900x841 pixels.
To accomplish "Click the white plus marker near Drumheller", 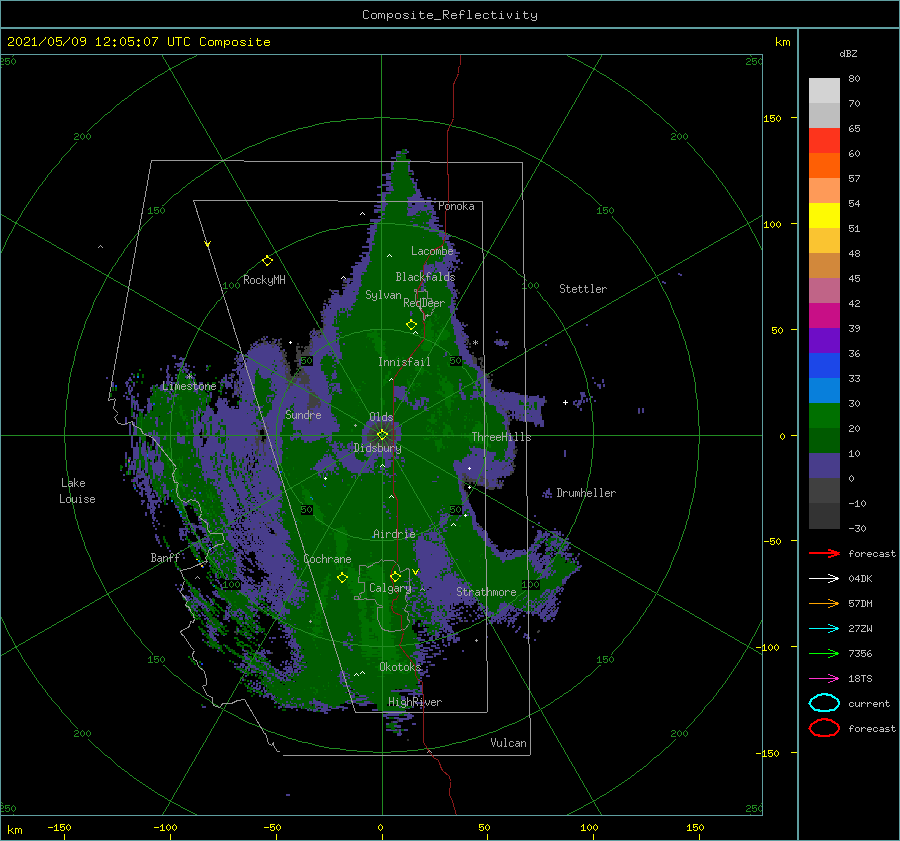I will [x=565, y=402].
